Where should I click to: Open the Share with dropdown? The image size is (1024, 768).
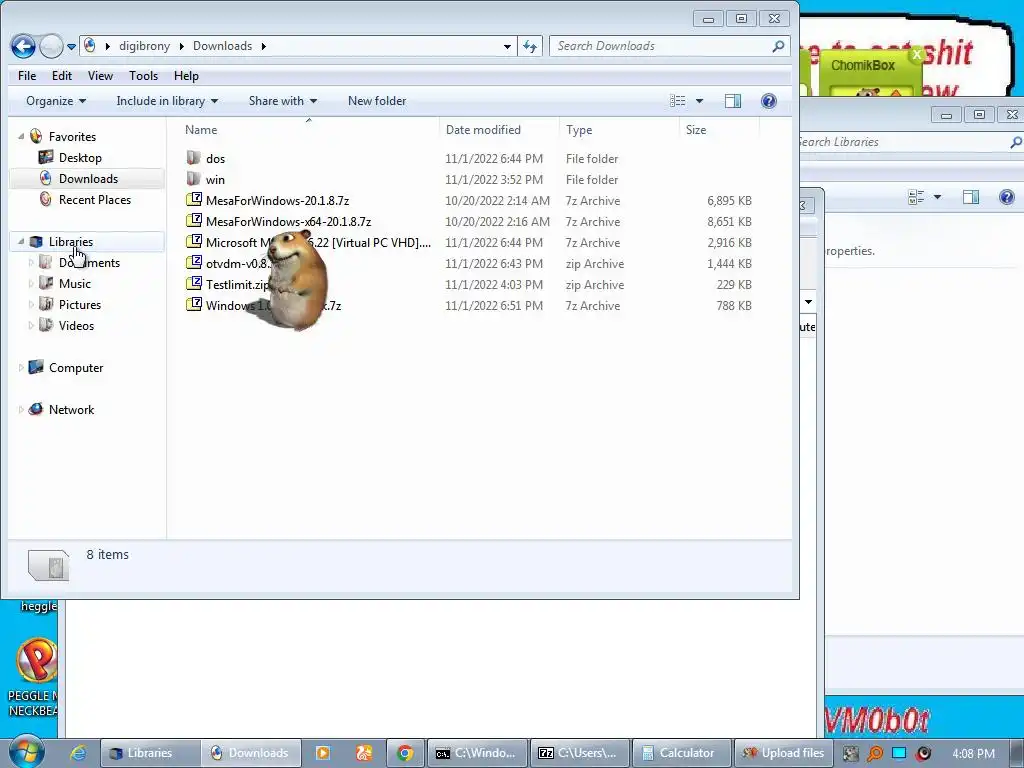[x=283, y=101]
